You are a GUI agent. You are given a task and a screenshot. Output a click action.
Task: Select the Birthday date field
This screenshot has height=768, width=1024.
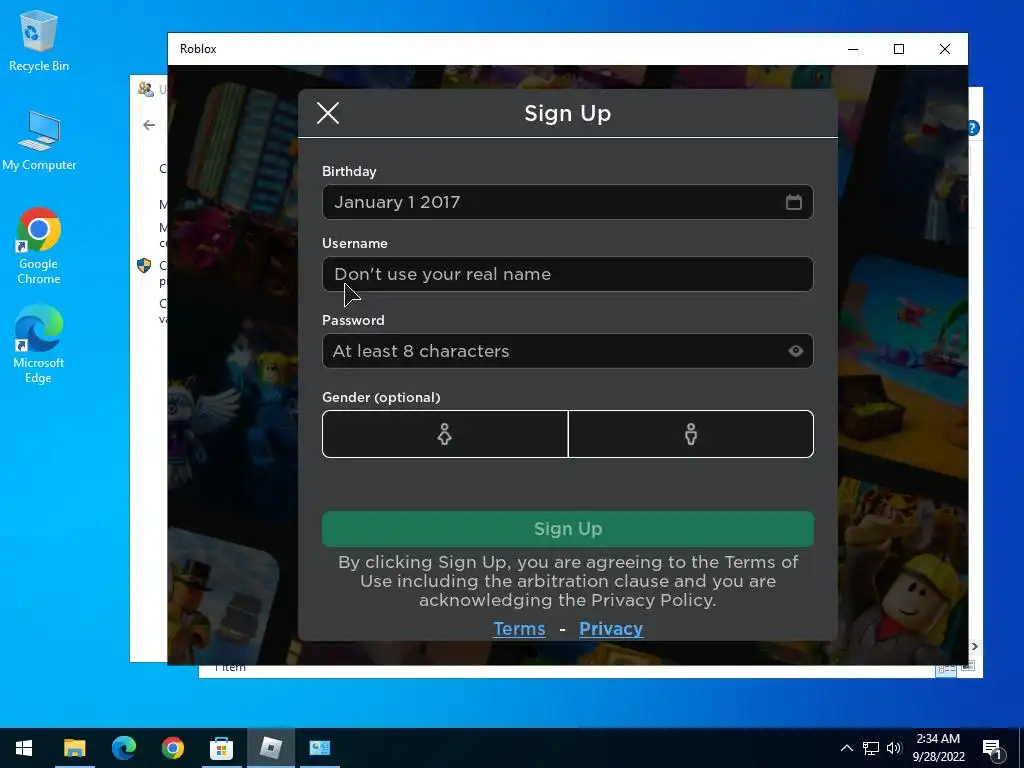pos(568,202)
